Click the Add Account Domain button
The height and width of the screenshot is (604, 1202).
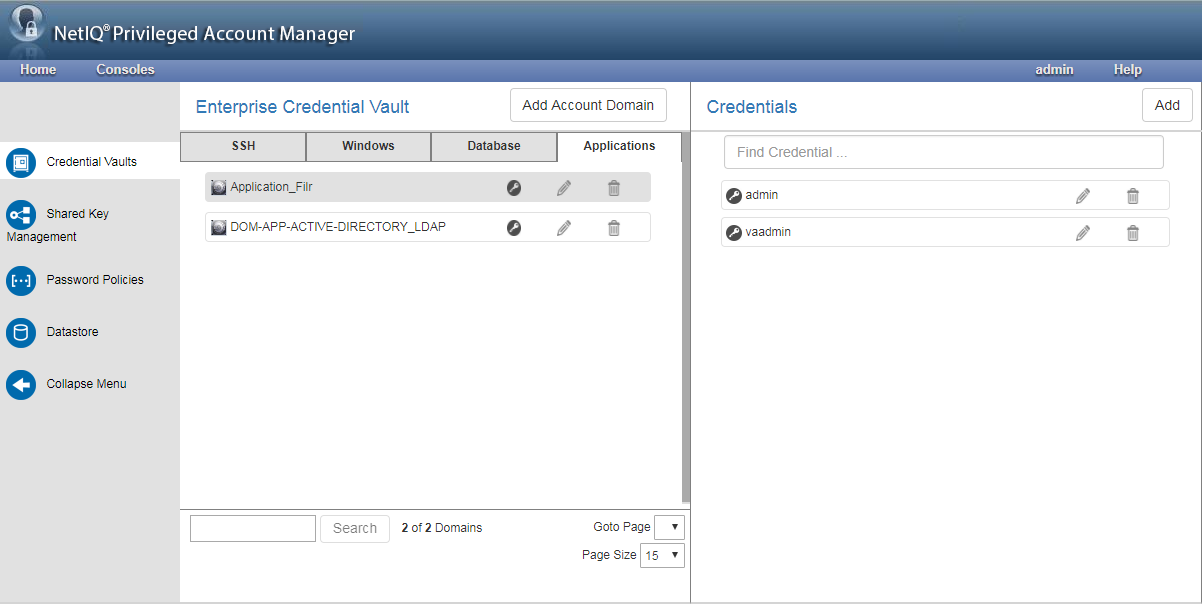588,105
